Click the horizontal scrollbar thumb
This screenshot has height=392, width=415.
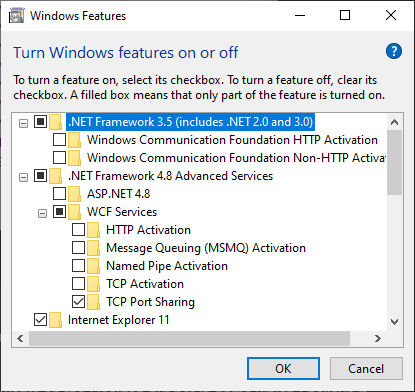pyautogui.click(x=189, y=339)
